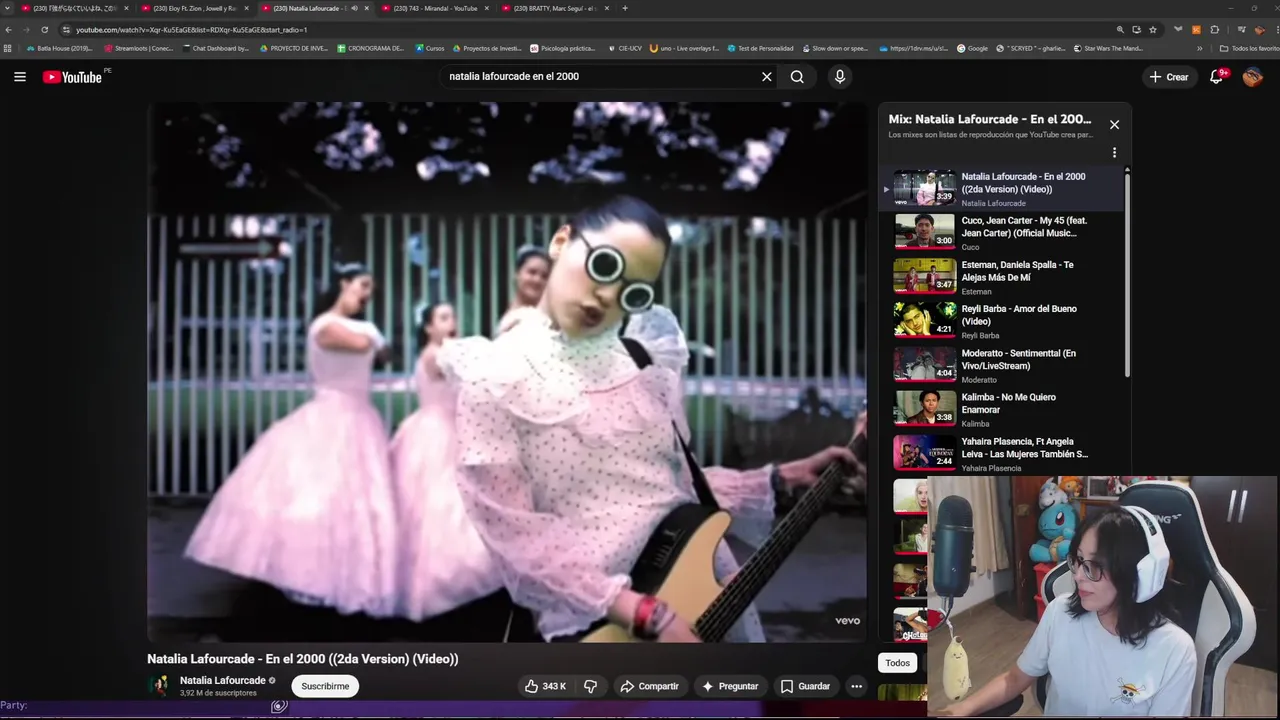Click the Compartir share button

pos(649,686)
